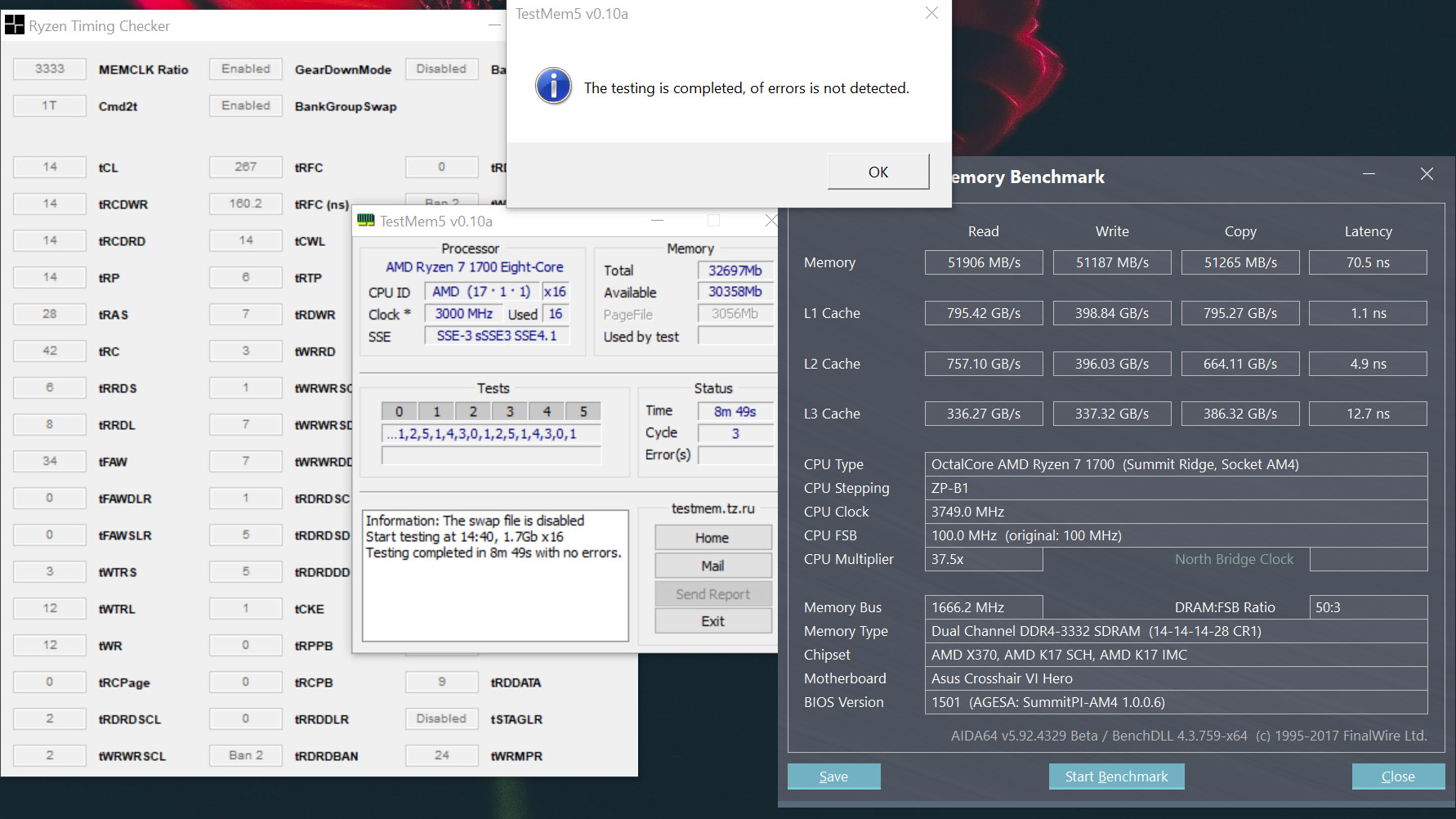Click the L2 Cache Copy value 664.11 GB/s

pos(1240,364)
